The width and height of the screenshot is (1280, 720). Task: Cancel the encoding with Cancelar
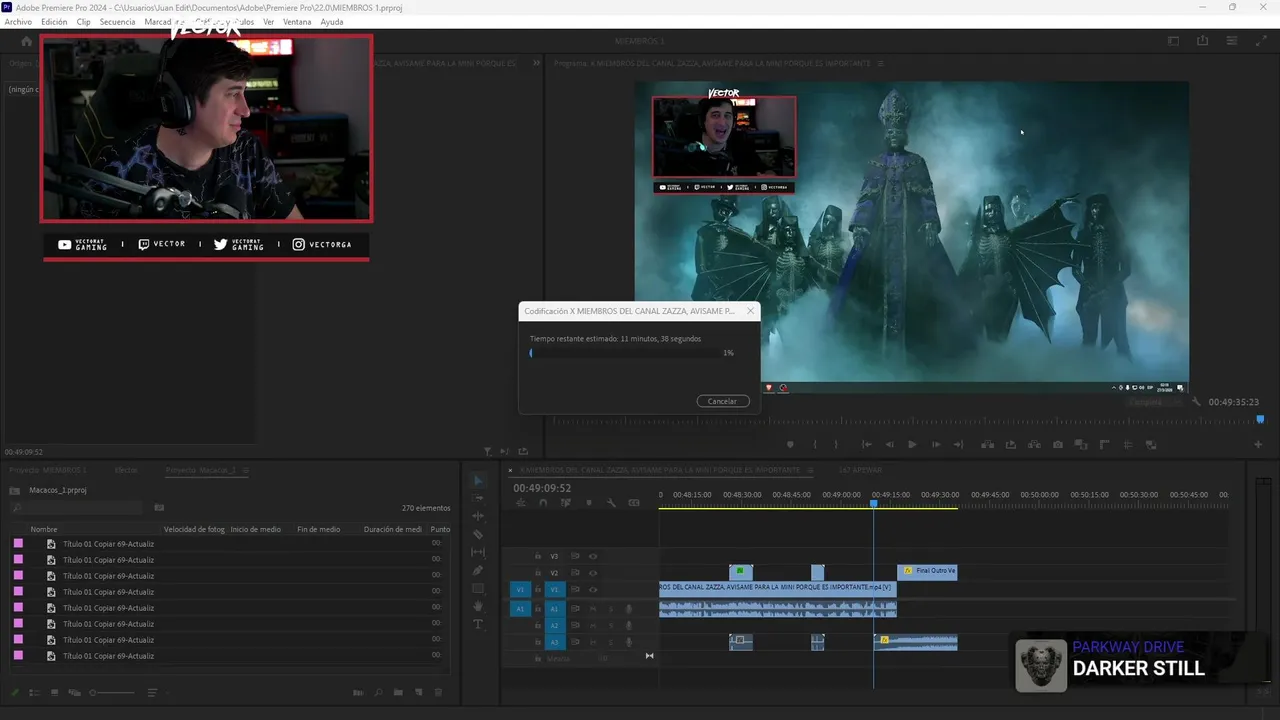point(722,401)
